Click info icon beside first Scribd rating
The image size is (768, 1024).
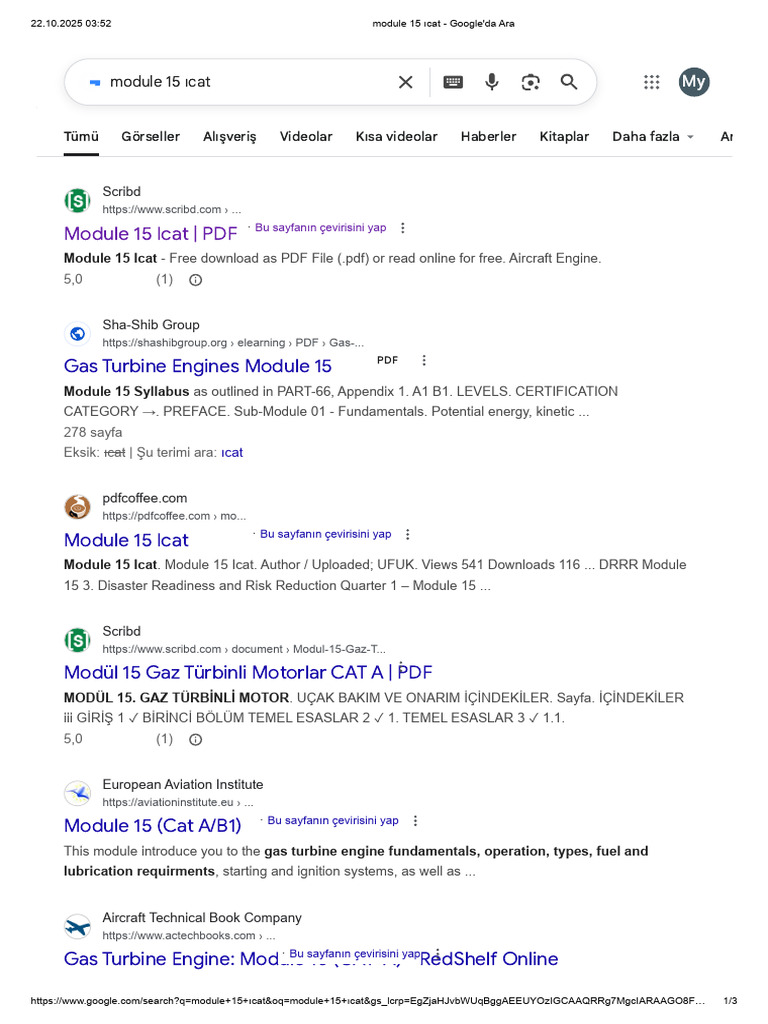tap(196, 280)
